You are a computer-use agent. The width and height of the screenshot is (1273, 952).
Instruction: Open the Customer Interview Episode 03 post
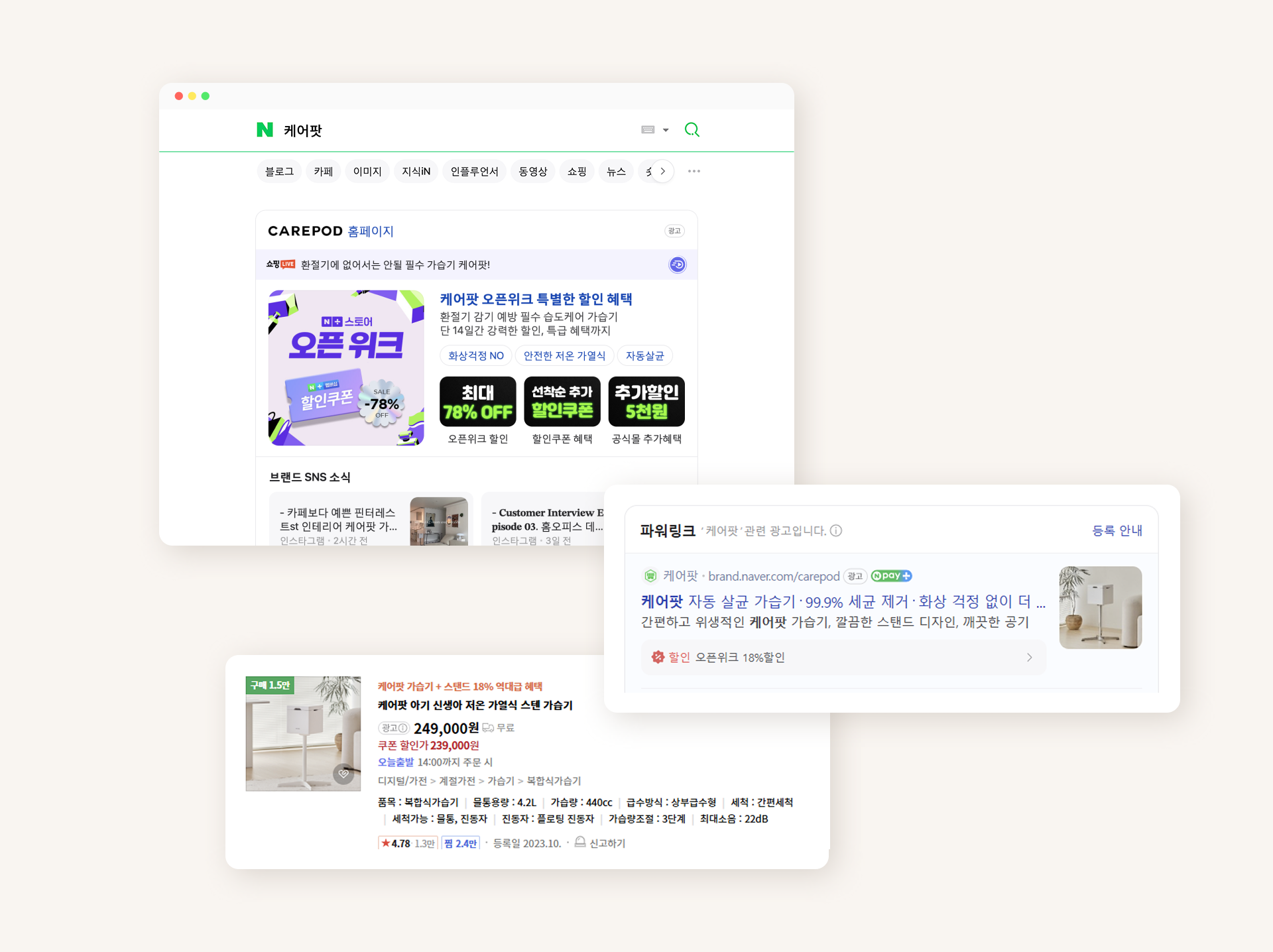[x=548, y=520]
